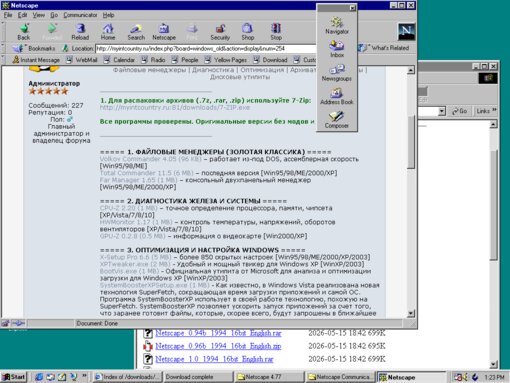Open the component bar's title bar dropdown button
510x383 pixels.
click(x=352, y=8)
